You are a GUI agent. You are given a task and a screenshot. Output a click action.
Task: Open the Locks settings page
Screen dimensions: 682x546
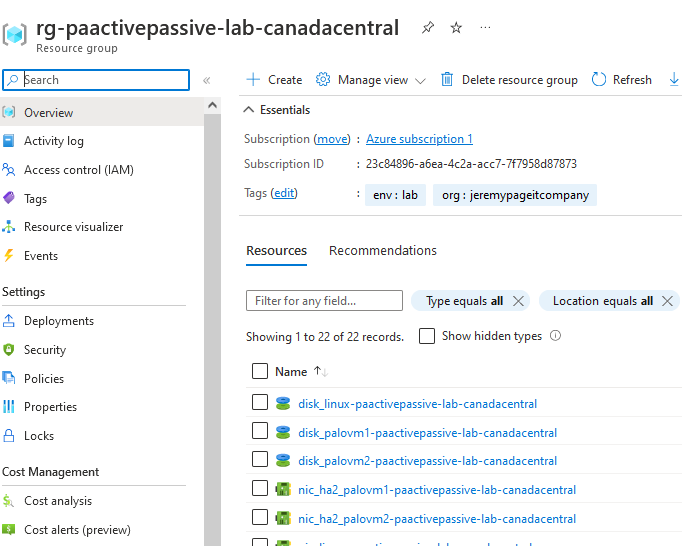point(38,436)
